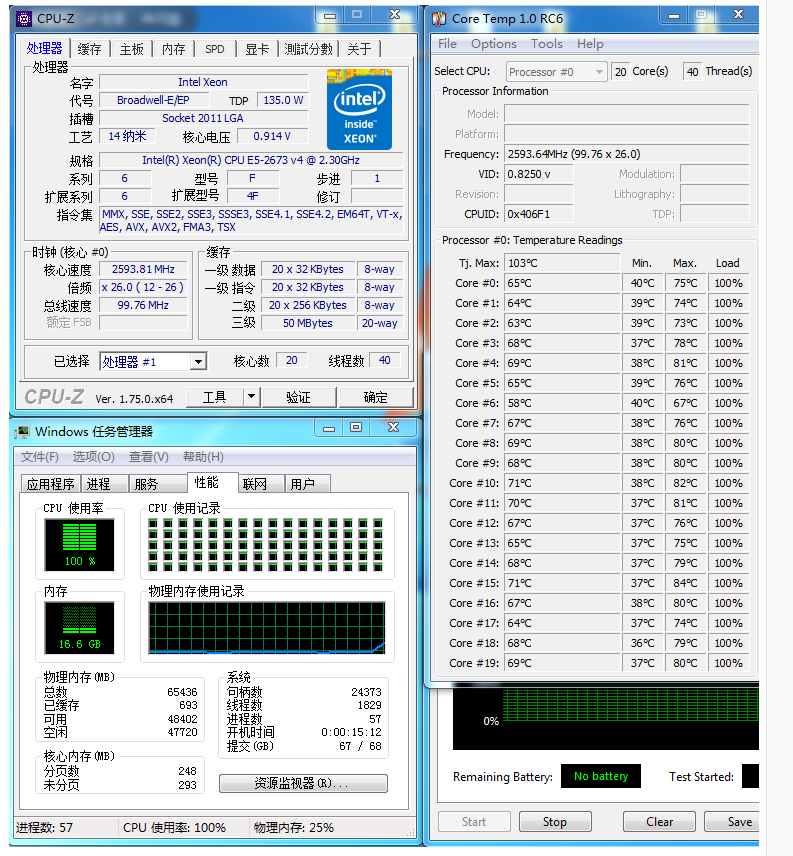Open the 測試分數 tab in CPU-Z

pyautogui.click(x=308, y=49)
